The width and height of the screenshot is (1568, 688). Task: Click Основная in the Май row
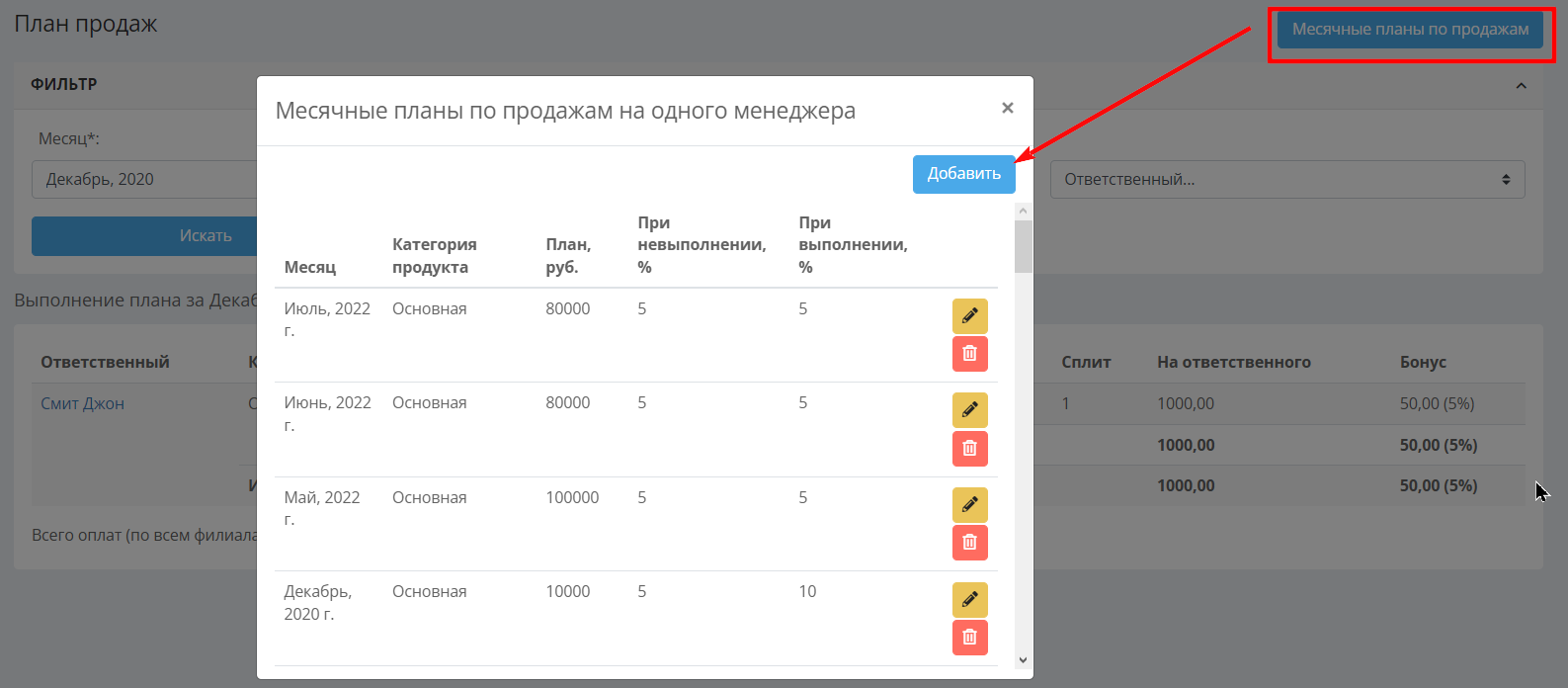pyautogui.click(x=430, y=498)
